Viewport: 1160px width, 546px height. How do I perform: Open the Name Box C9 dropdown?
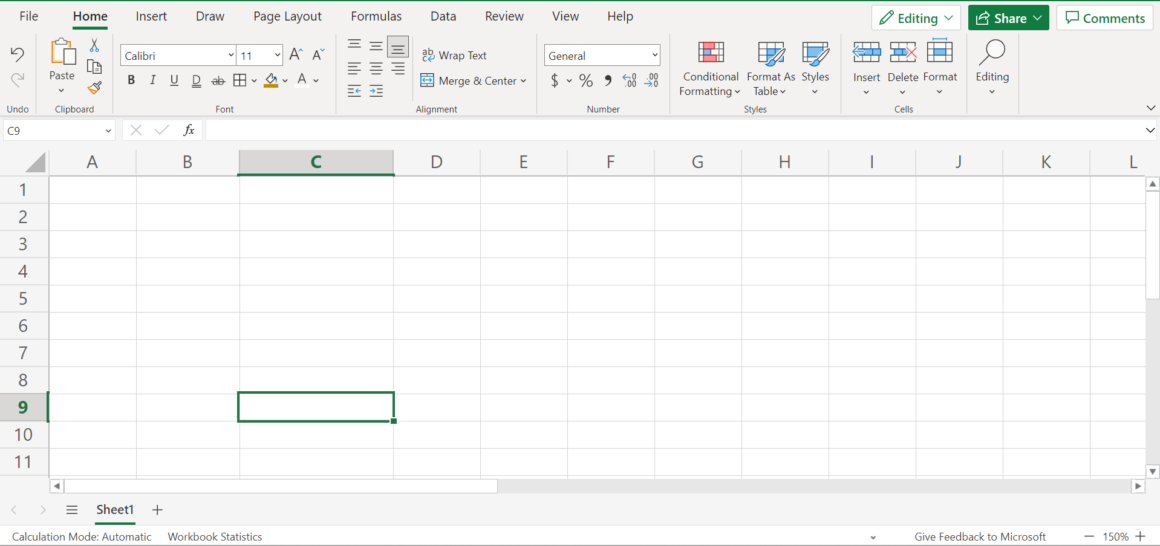click(x=108, y=130)
